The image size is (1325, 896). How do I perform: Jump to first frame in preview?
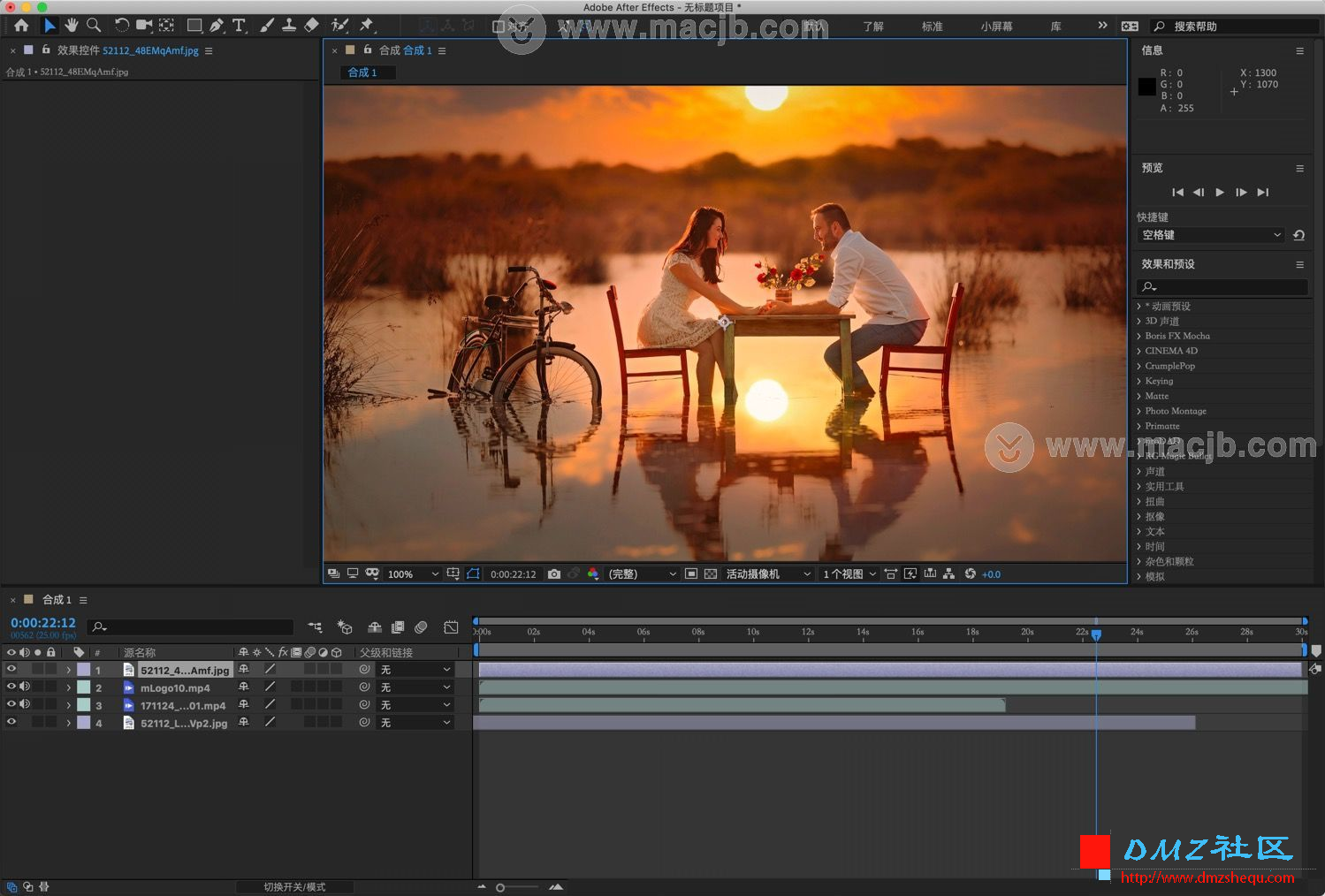pos(1177,192)
